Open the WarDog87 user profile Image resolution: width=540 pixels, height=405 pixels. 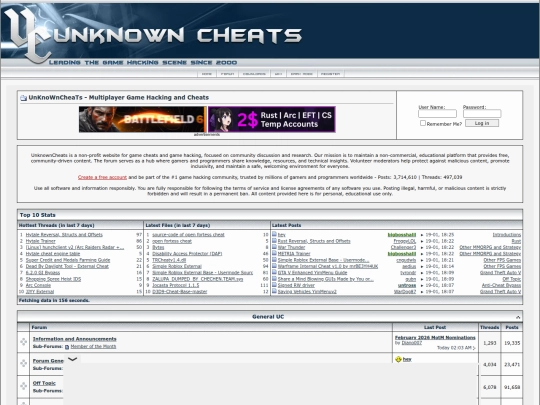[x=405, y=291]
